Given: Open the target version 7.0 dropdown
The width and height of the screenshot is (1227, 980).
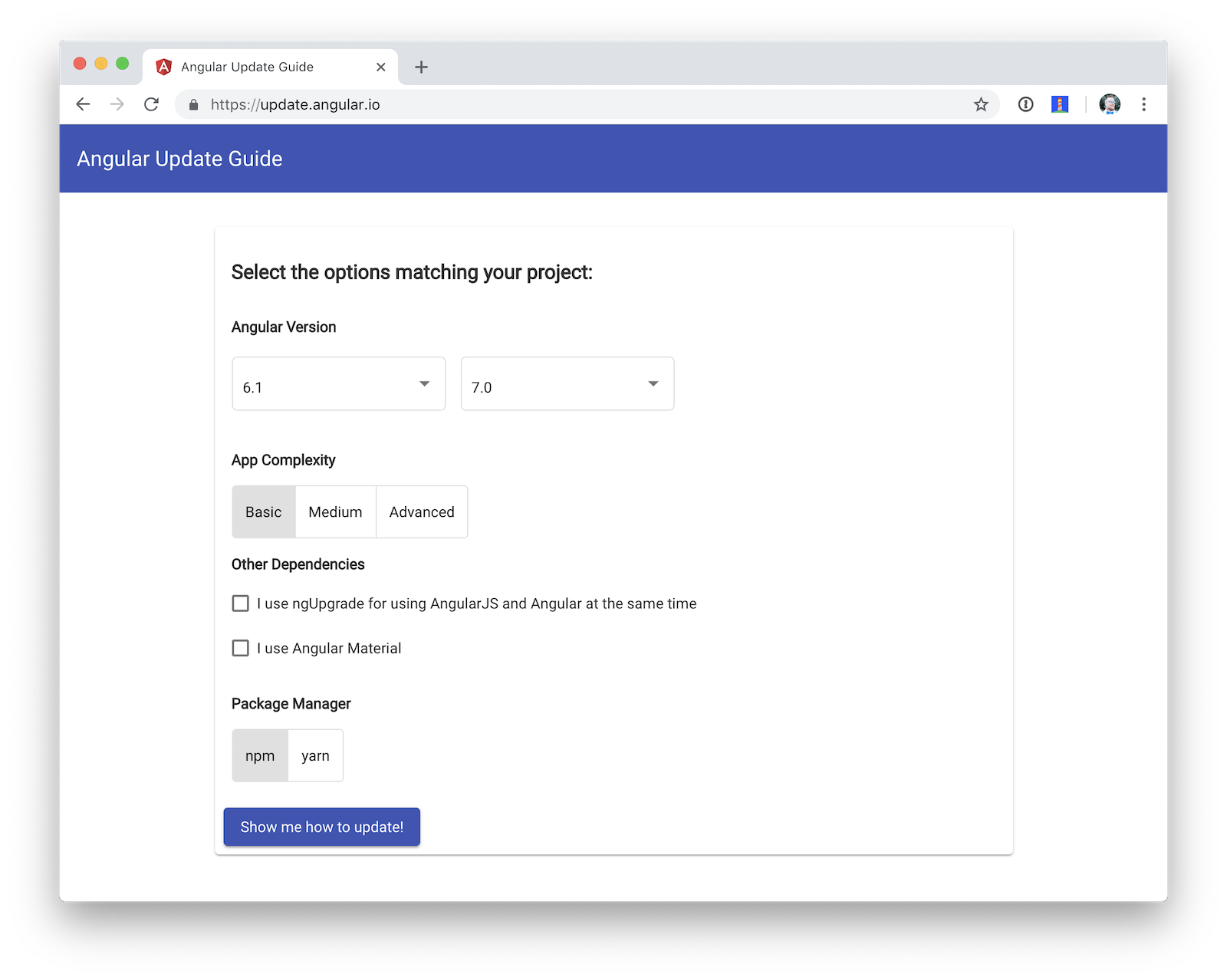Looking at the screenshot, I should [x=567, y=383].
